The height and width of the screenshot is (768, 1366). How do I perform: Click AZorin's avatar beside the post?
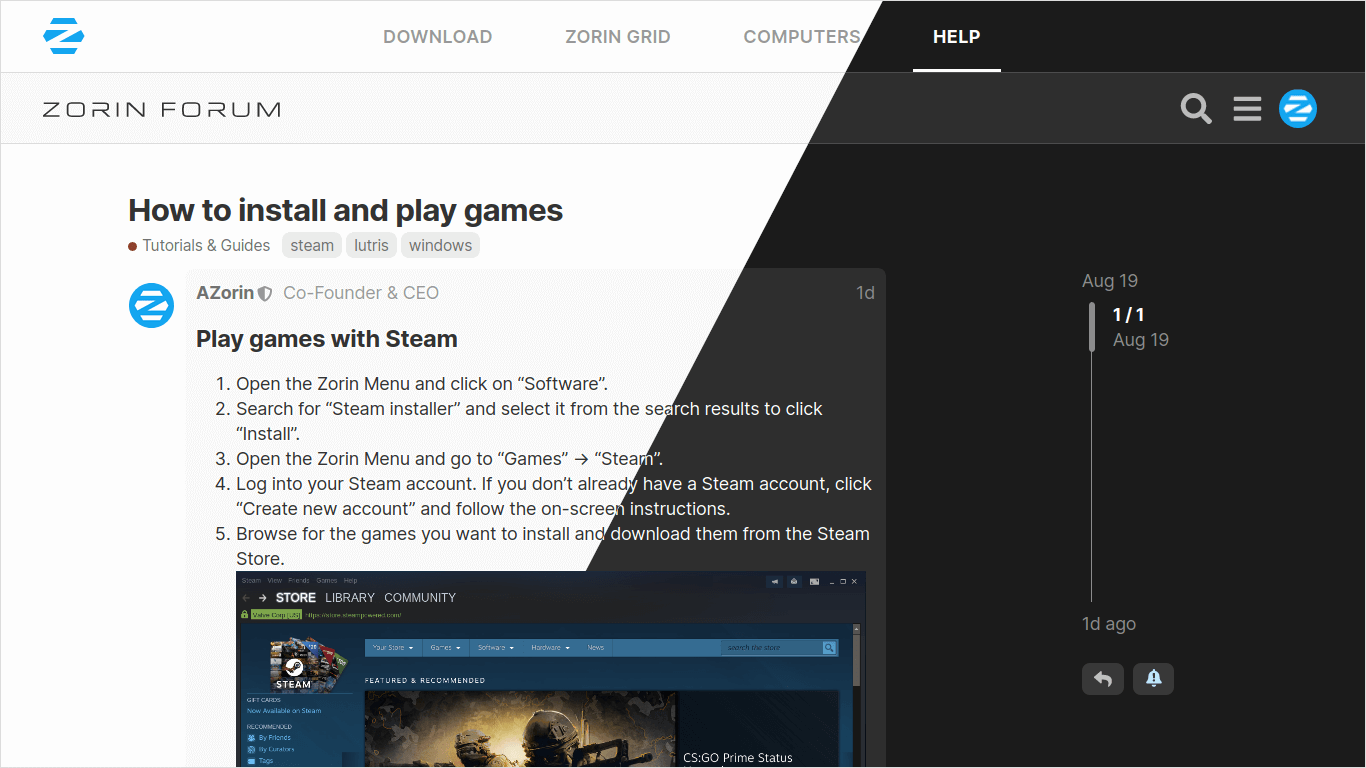[151, 305]
